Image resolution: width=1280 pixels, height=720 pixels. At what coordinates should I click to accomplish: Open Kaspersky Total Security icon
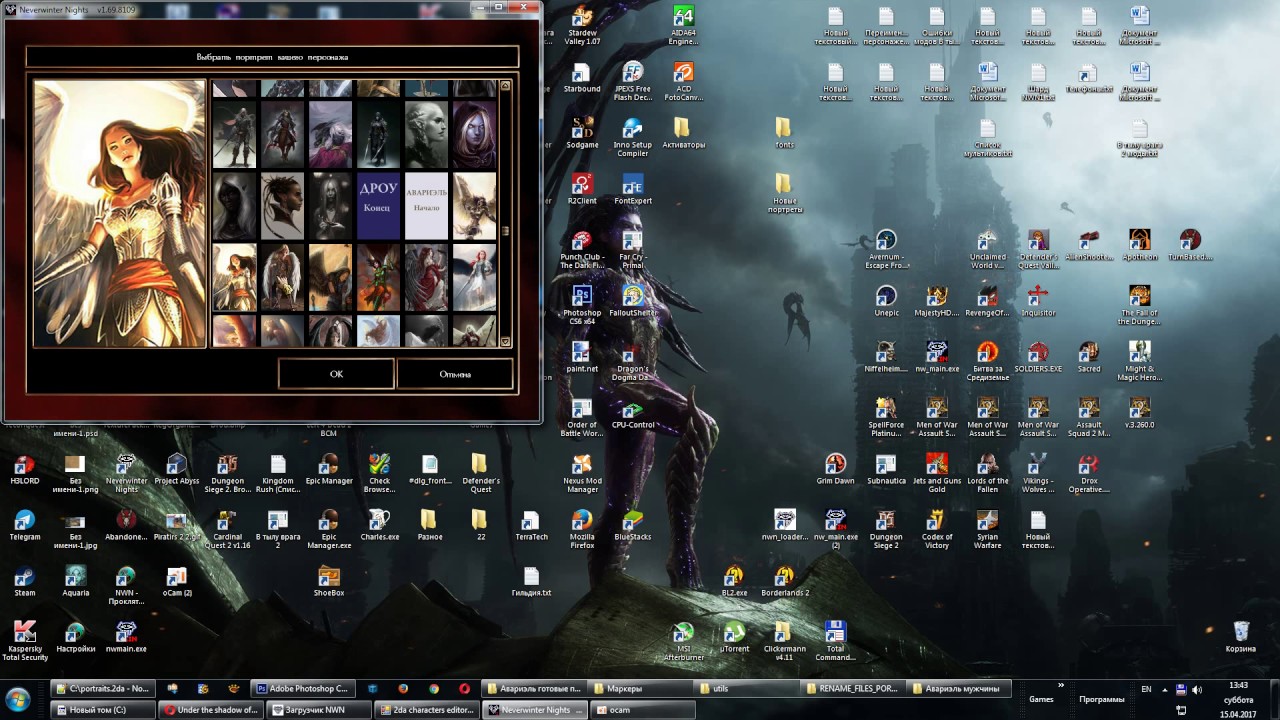pos(24,642)
